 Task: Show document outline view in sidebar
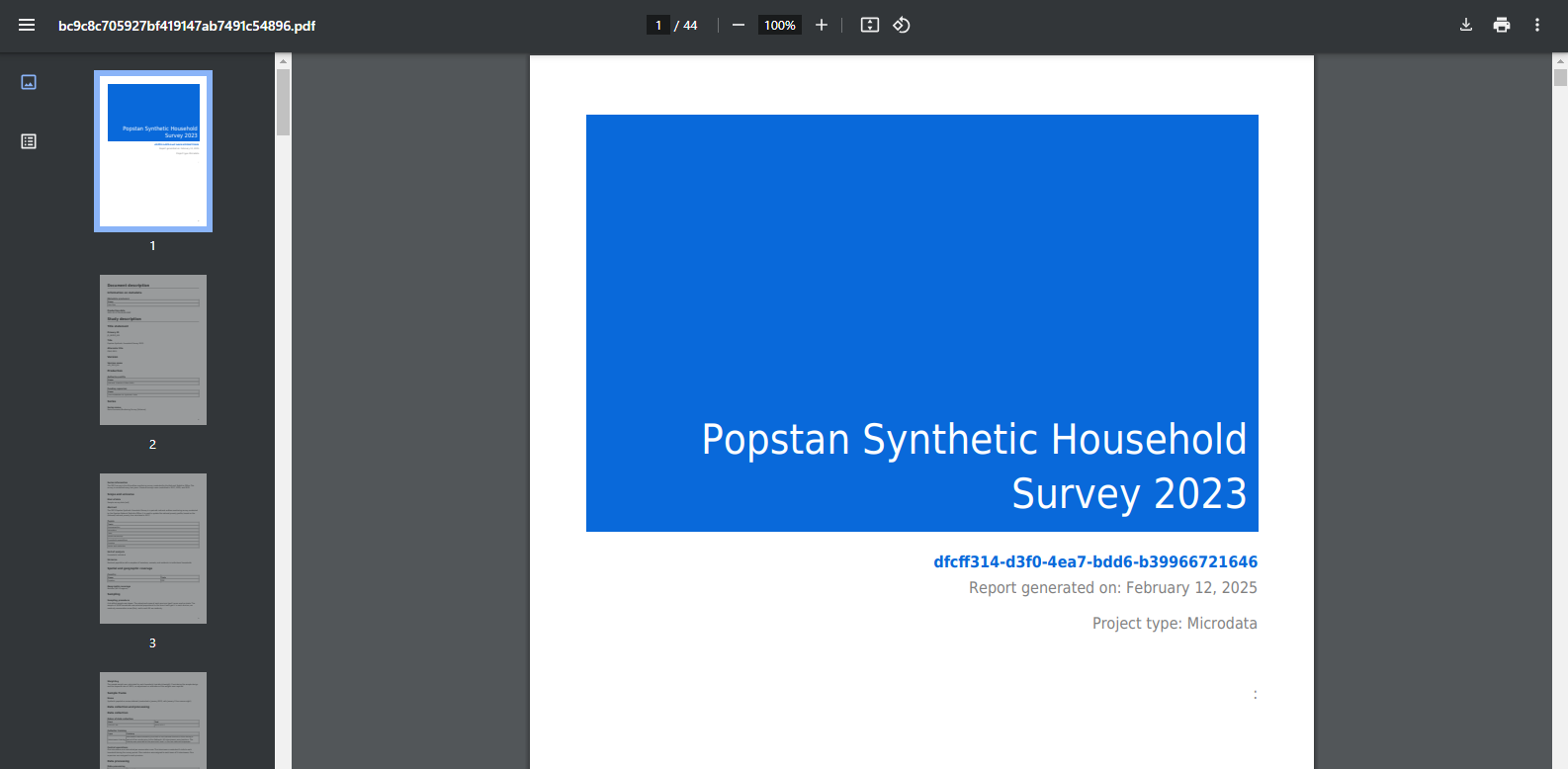point(29,141)
